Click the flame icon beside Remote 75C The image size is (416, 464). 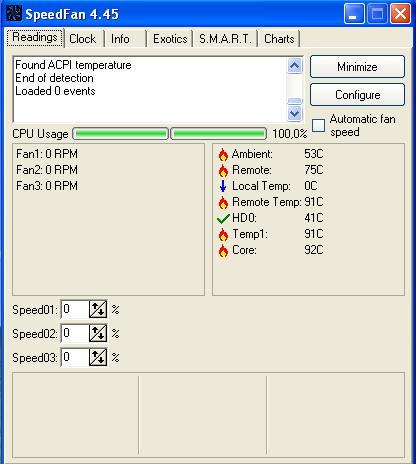[223, 170]
